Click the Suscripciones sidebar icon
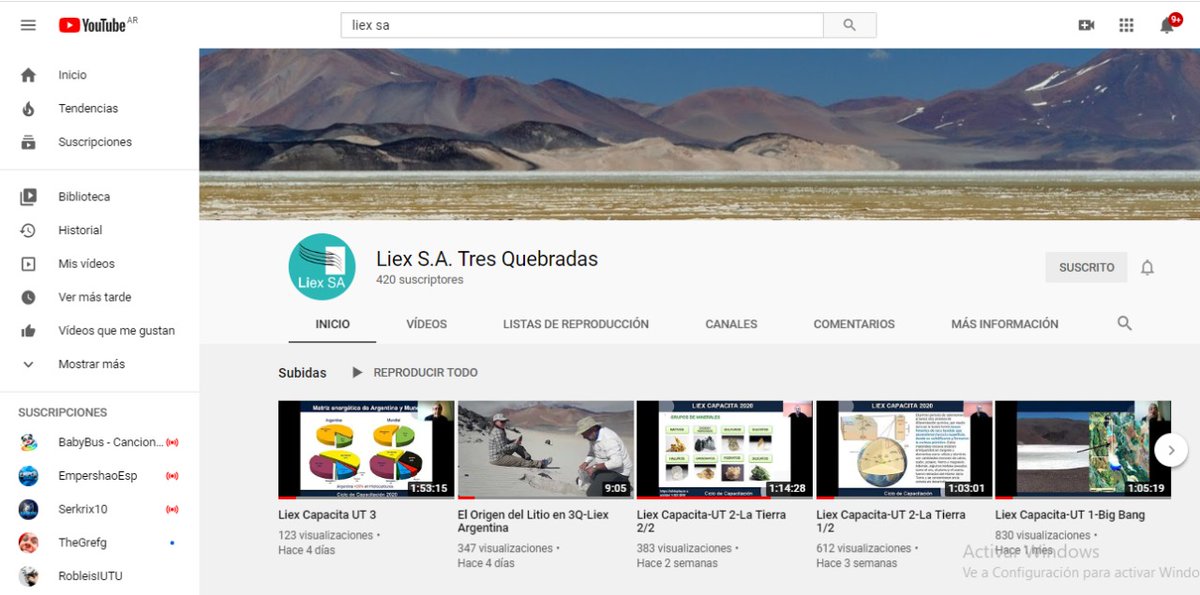Viewport: 1200px width, 595px height. click(28, 142)
